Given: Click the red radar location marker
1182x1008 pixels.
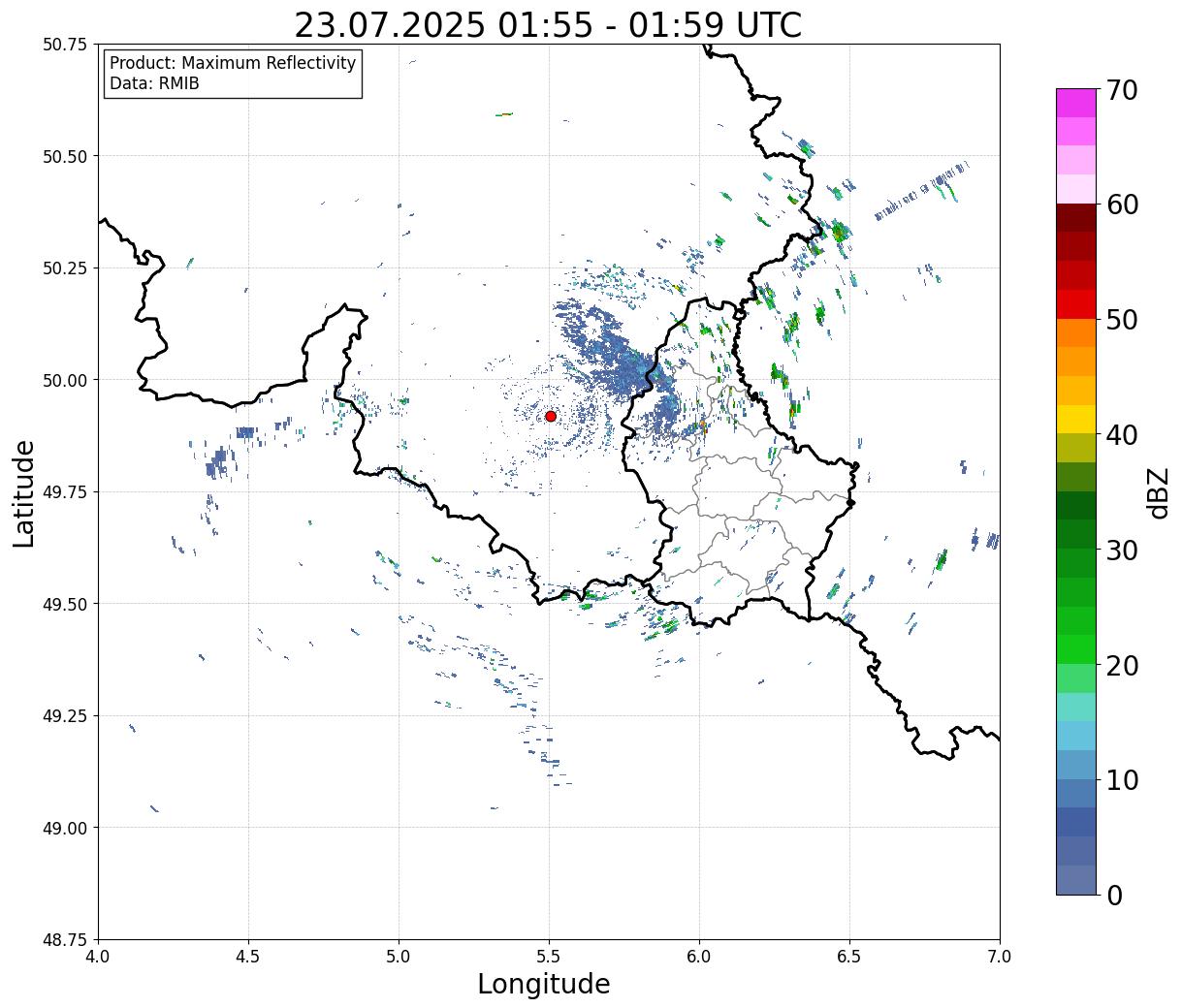Looking at the screenshot, I should (551, 416).
